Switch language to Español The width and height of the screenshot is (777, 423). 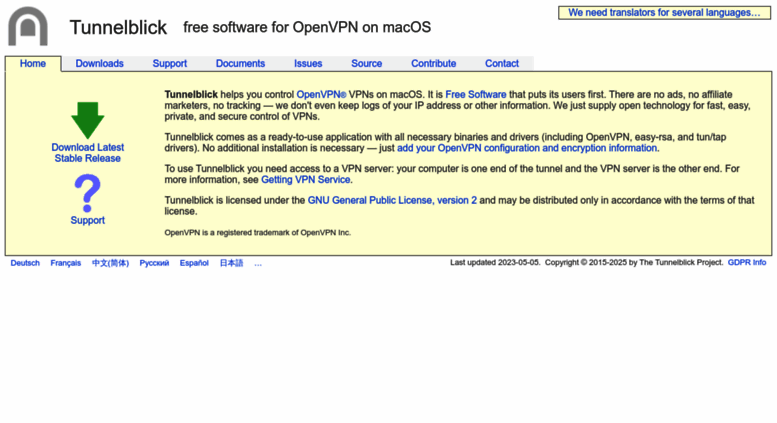coord(194,263)
